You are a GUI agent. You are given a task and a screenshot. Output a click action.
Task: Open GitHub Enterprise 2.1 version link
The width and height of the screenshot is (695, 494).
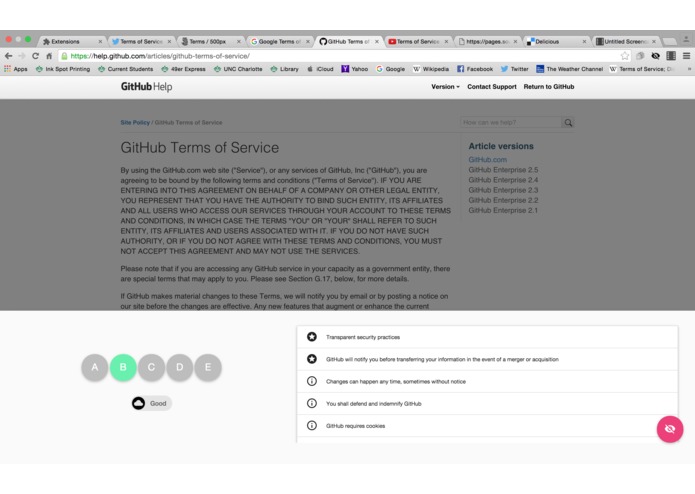[503, 210]
